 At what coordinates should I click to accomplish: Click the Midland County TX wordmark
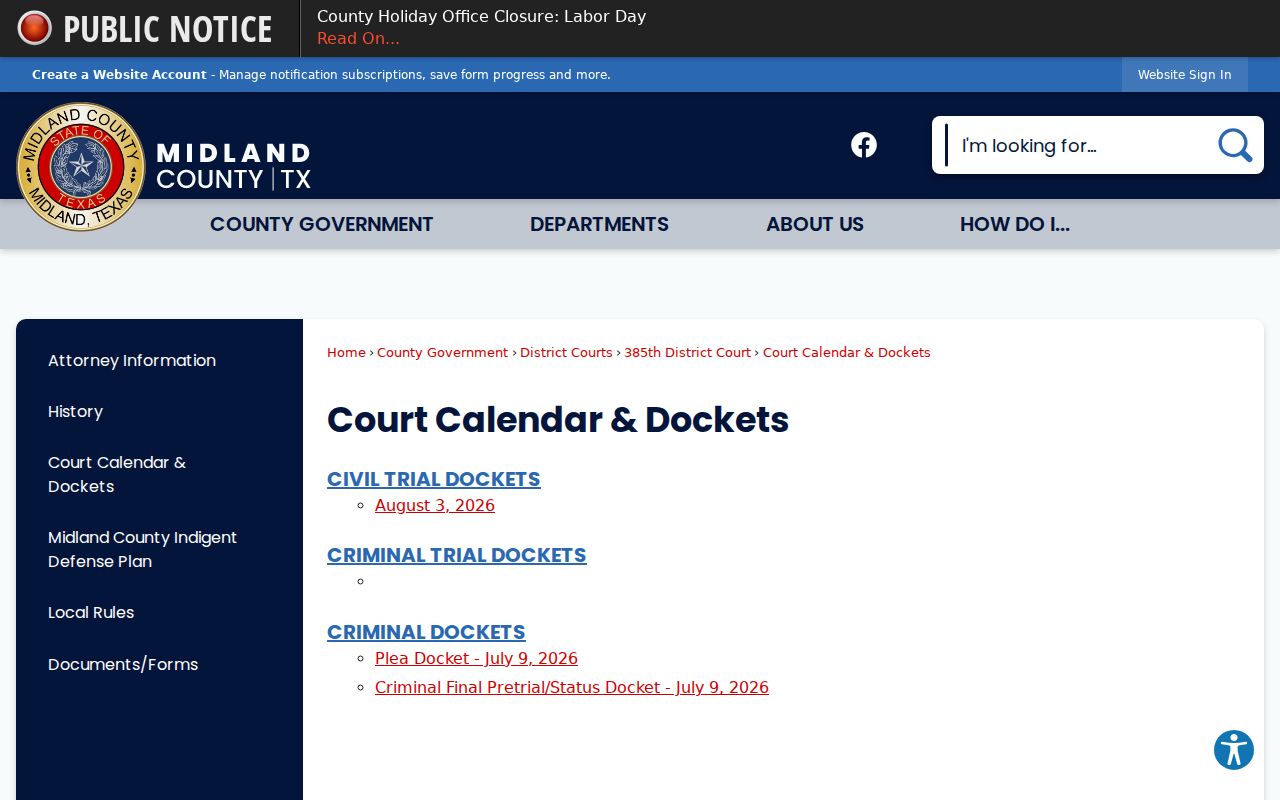click(234, 166)
